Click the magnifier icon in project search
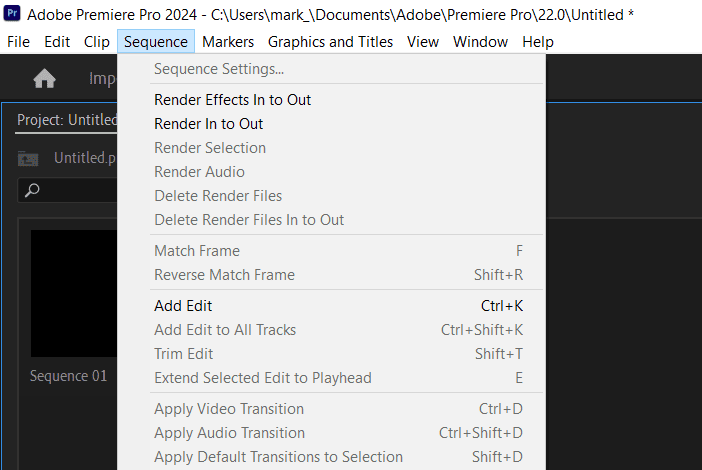702x470 pixels. pyautogui.click(x=33, y=190)
